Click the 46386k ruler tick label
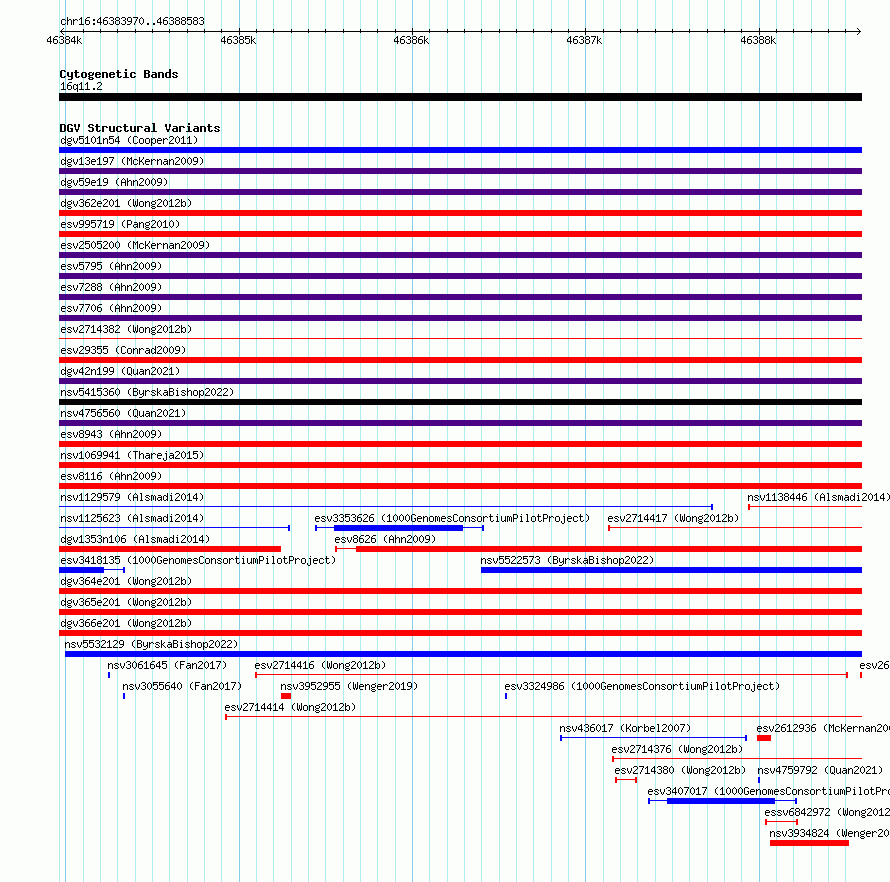 412,40
